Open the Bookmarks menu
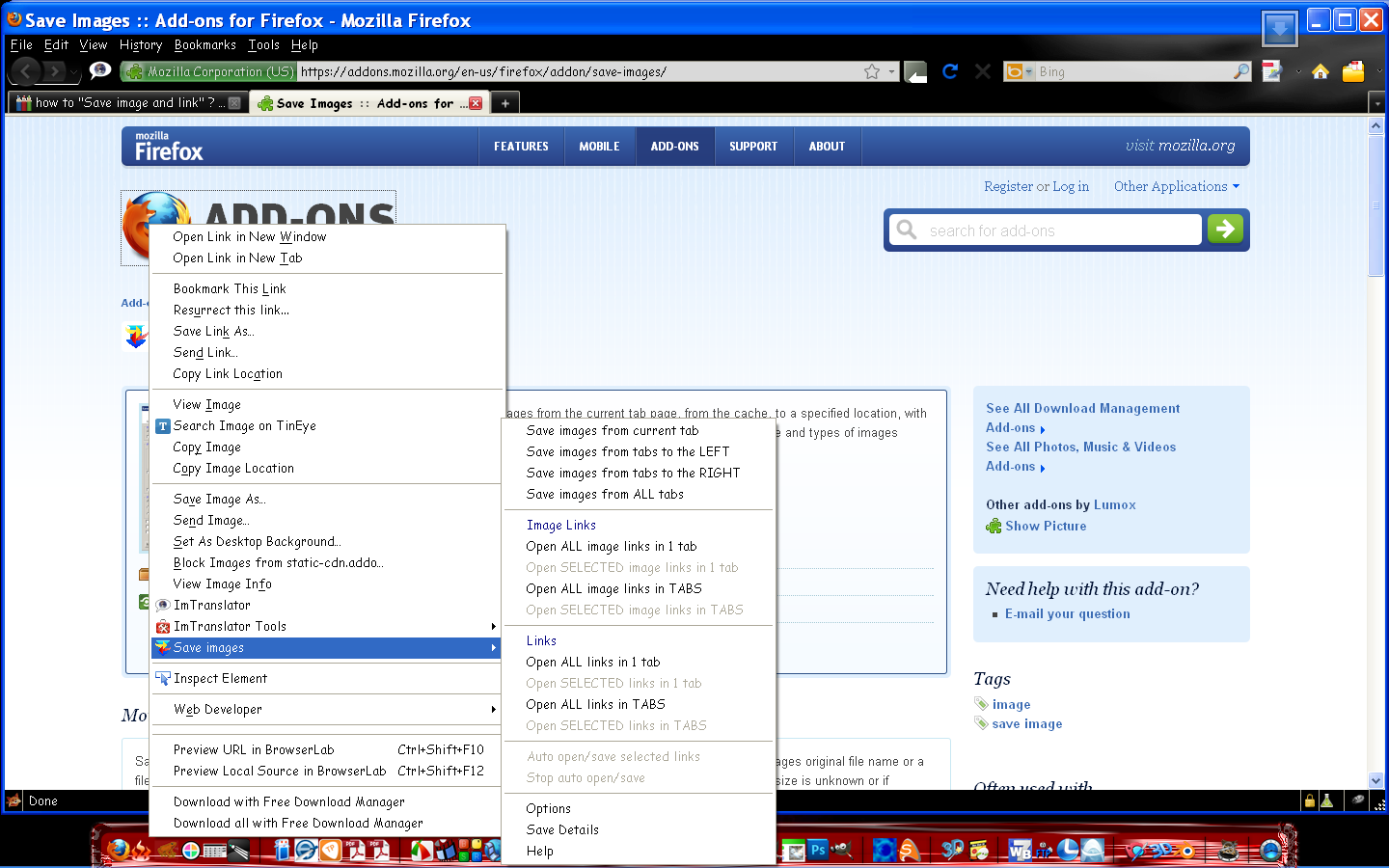Image resolution: width=1389 pixels, height=868 pixels. click(x=204, y=44)
